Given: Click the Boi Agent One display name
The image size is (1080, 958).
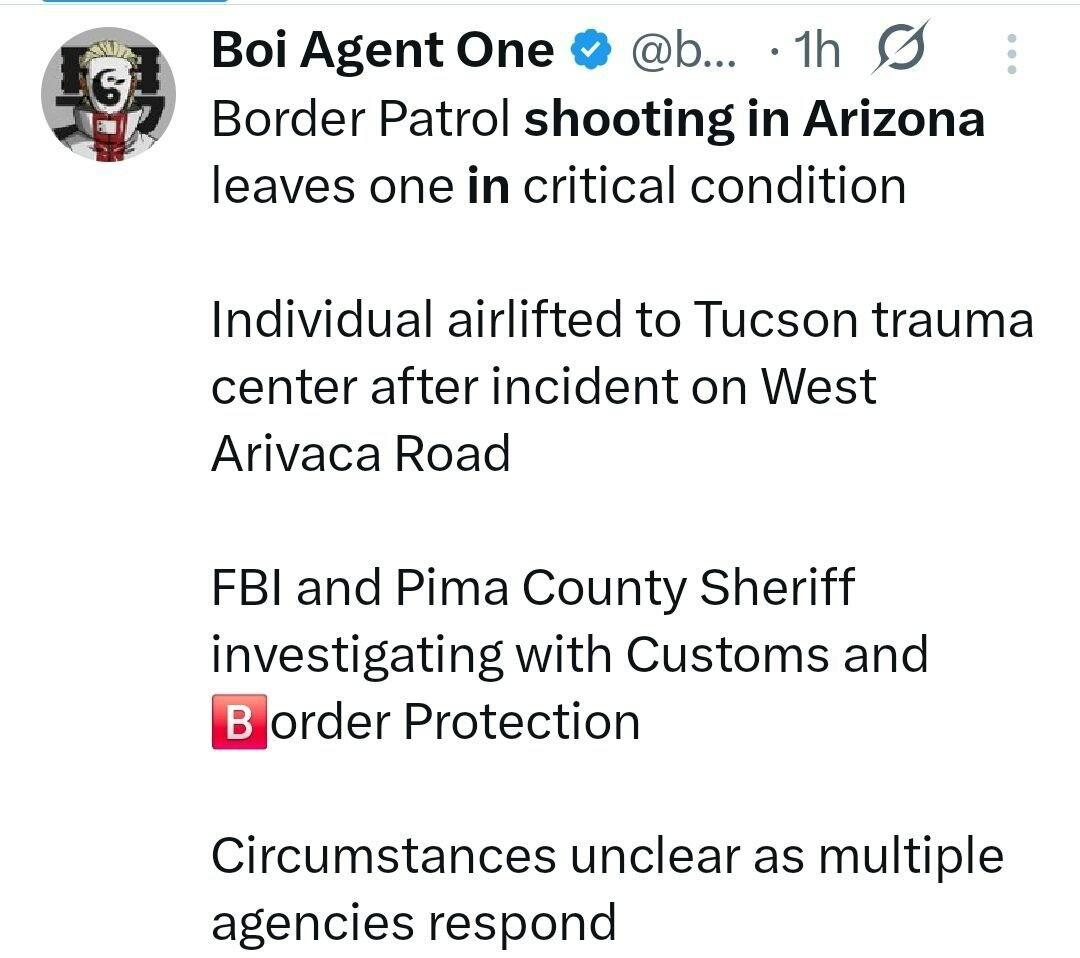Looking at the screenshot, I should (382, 50).
